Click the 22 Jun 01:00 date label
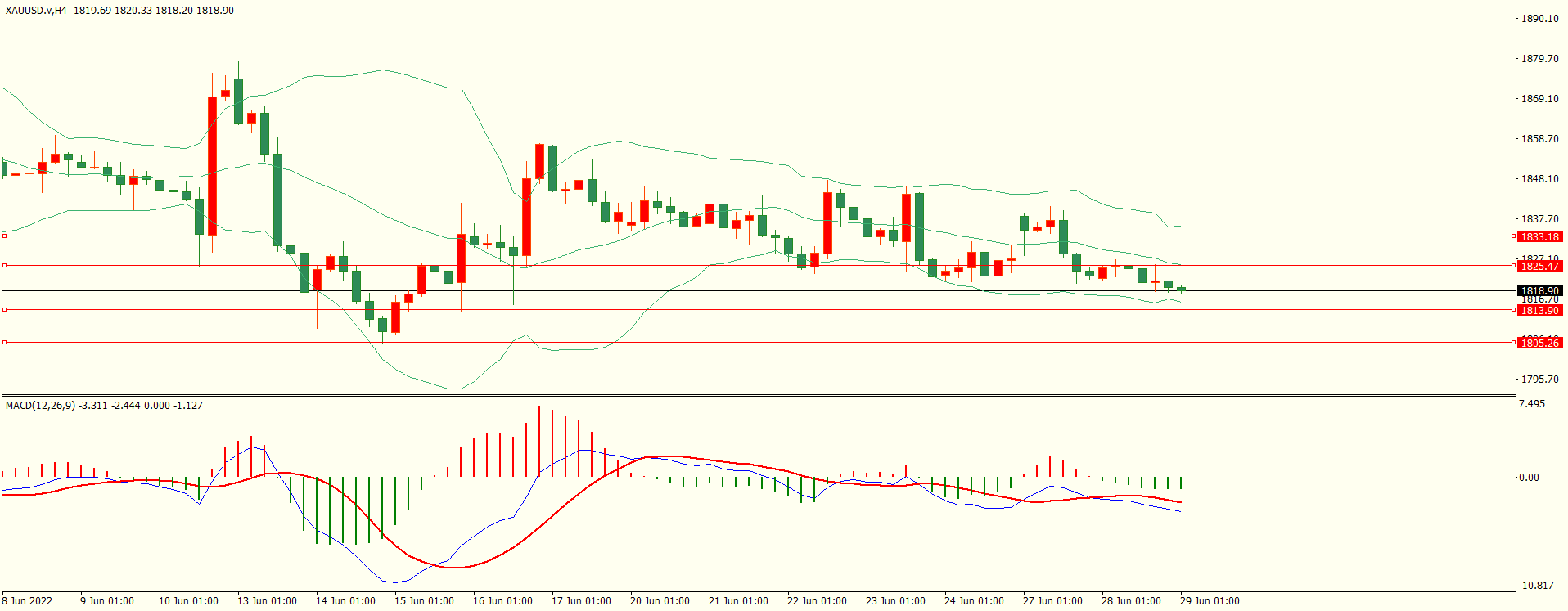 [x=817, y=601]
